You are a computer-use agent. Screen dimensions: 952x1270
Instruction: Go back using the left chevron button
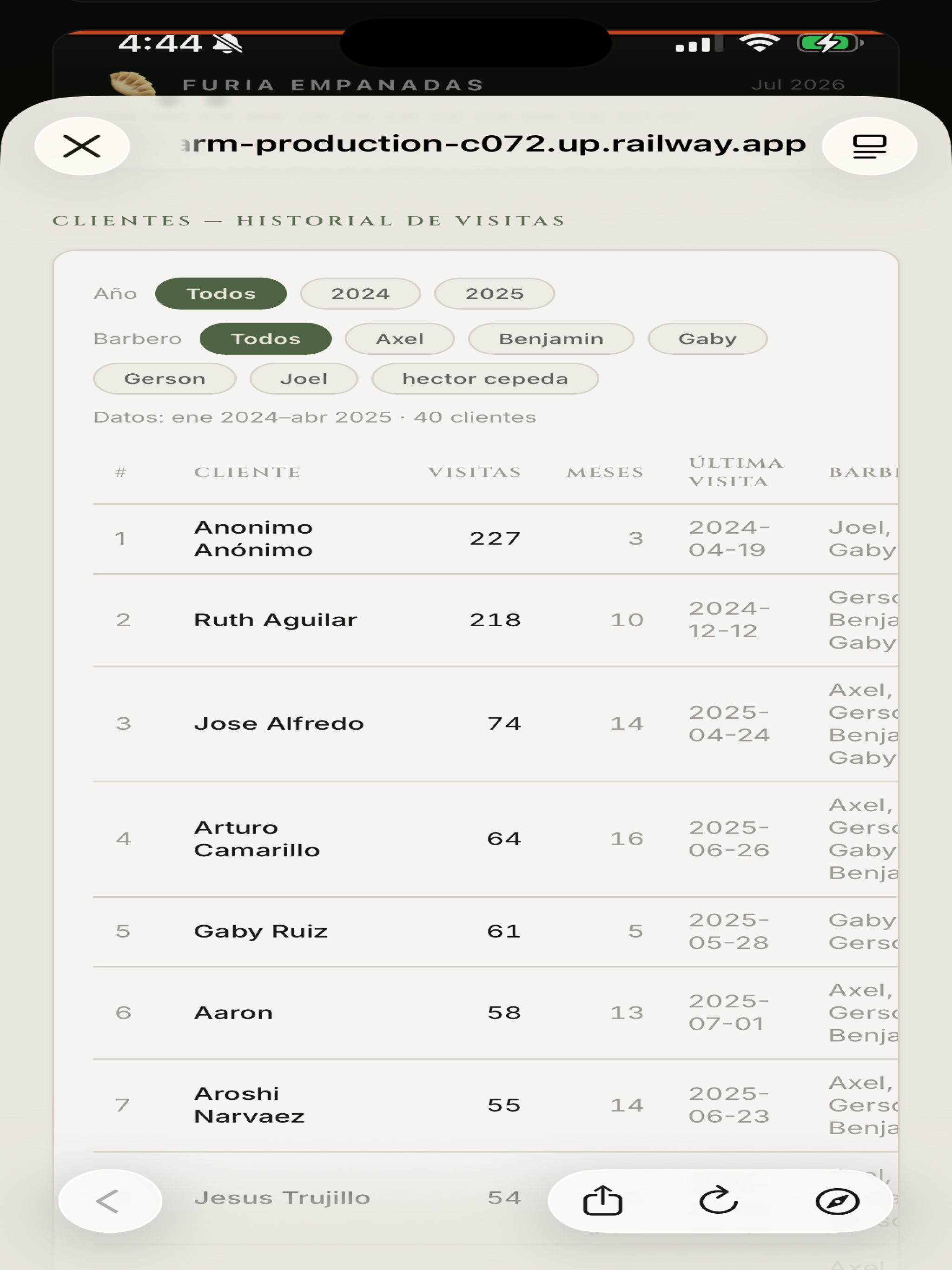pos(110,1201)
